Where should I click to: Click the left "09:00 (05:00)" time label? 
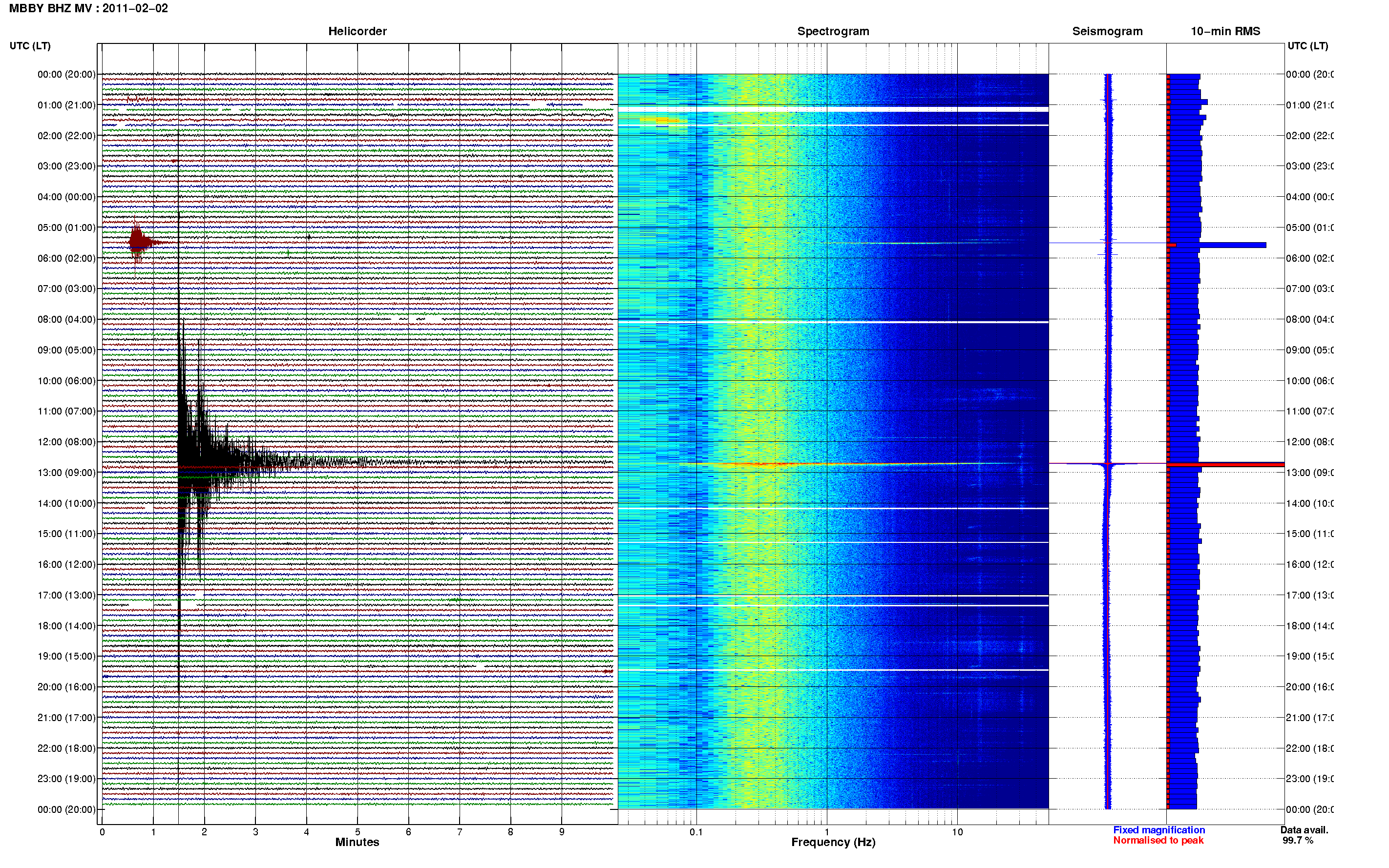pos(66,350)
